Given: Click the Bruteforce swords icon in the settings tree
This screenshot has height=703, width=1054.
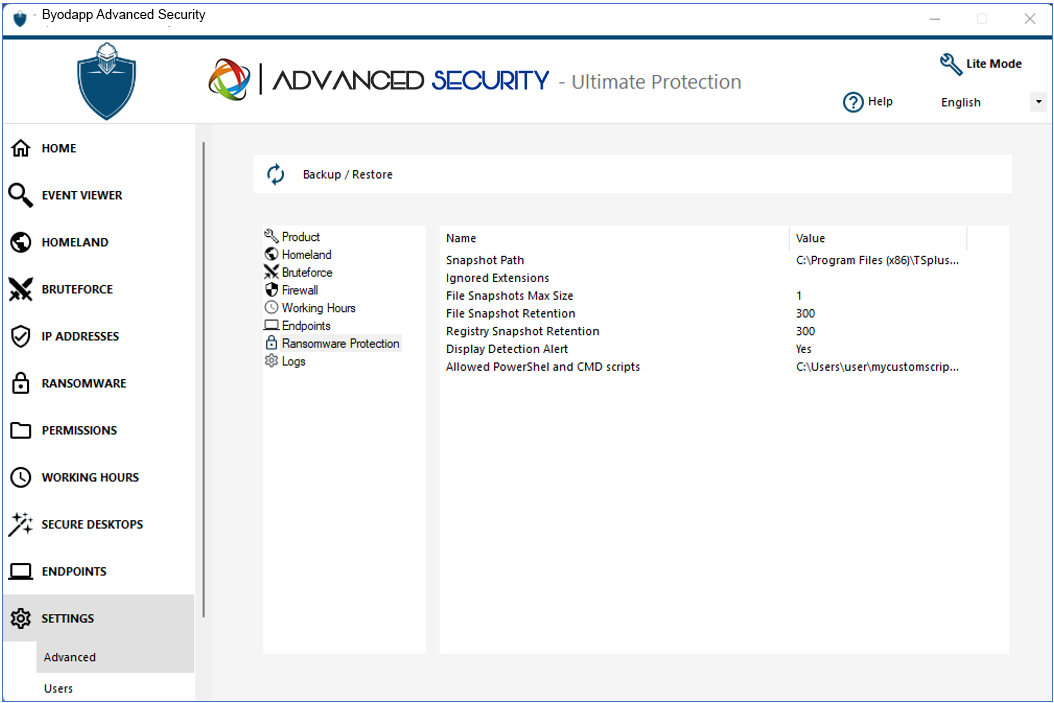Looking at the screenshot, I should point(272,272).
